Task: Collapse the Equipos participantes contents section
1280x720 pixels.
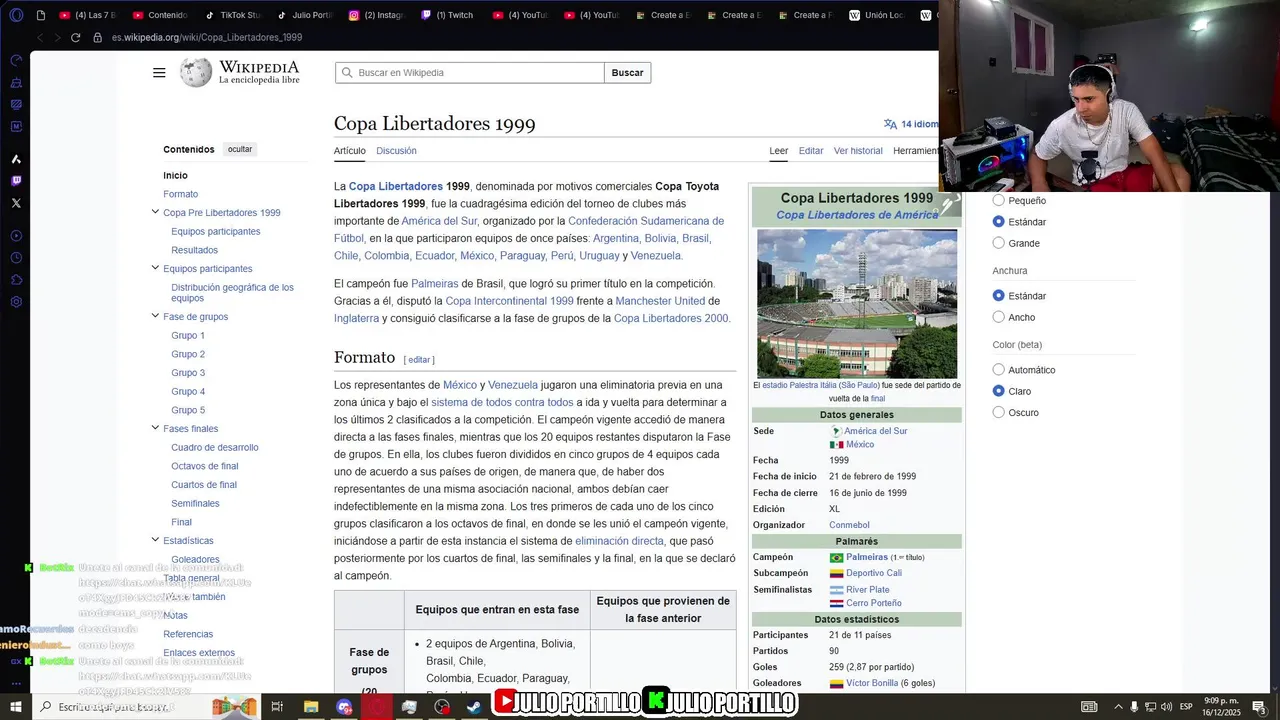Action: click(155, 268)
